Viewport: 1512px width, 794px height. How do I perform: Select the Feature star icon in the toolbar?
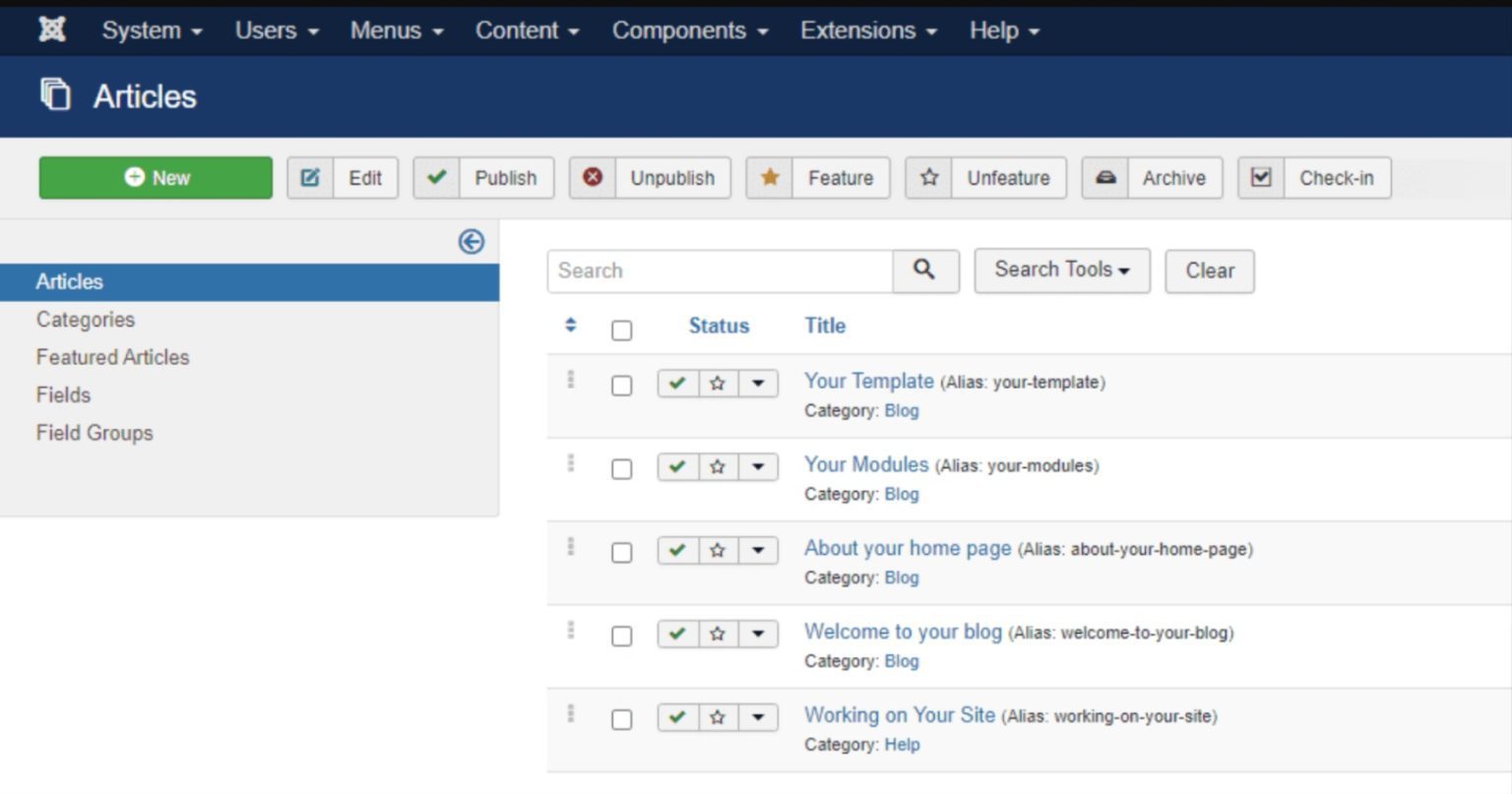coord(771,178)
